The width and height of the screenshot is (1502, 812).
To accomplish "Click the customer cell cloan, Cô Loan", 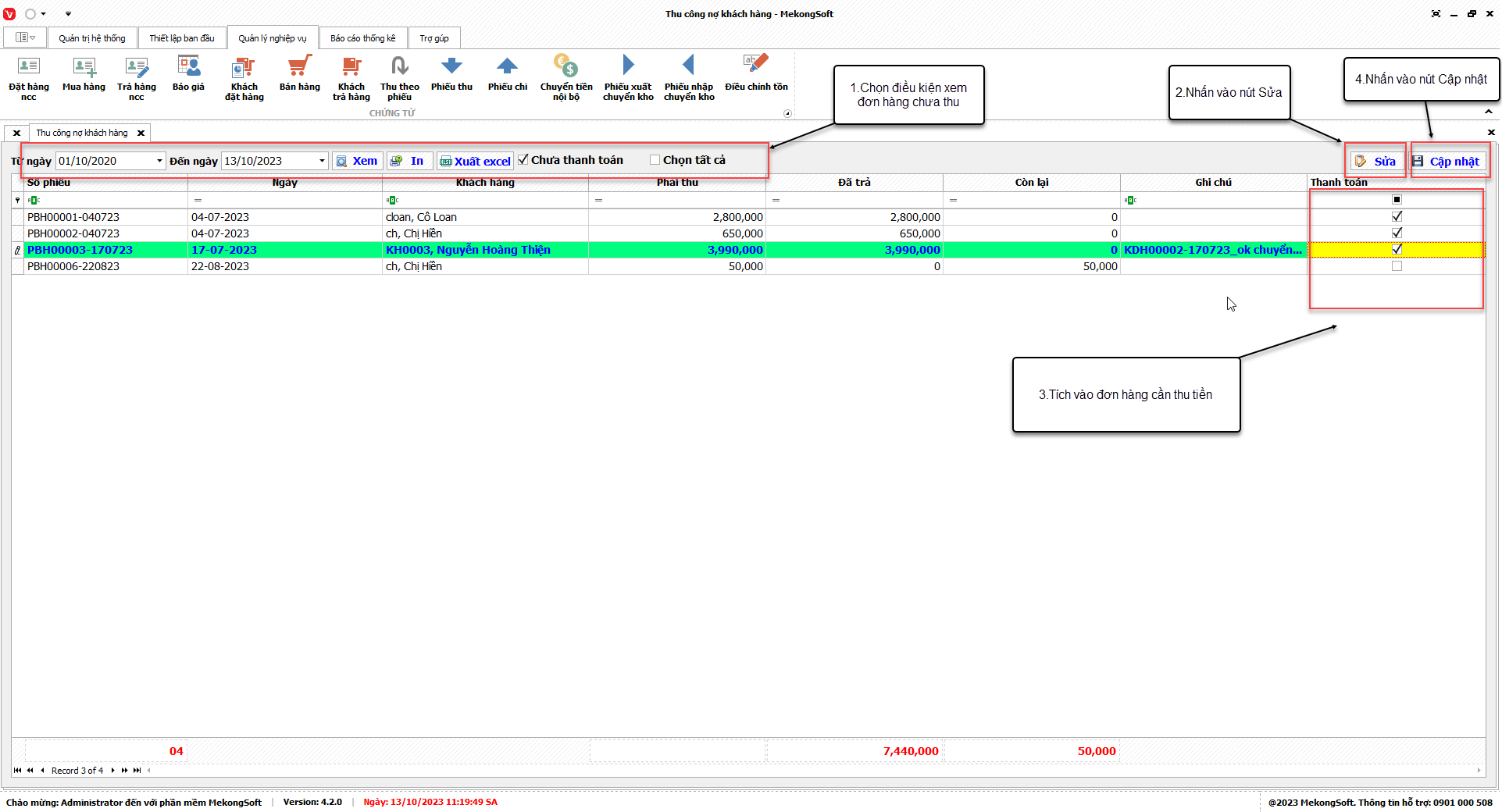I will click(485, 217).
